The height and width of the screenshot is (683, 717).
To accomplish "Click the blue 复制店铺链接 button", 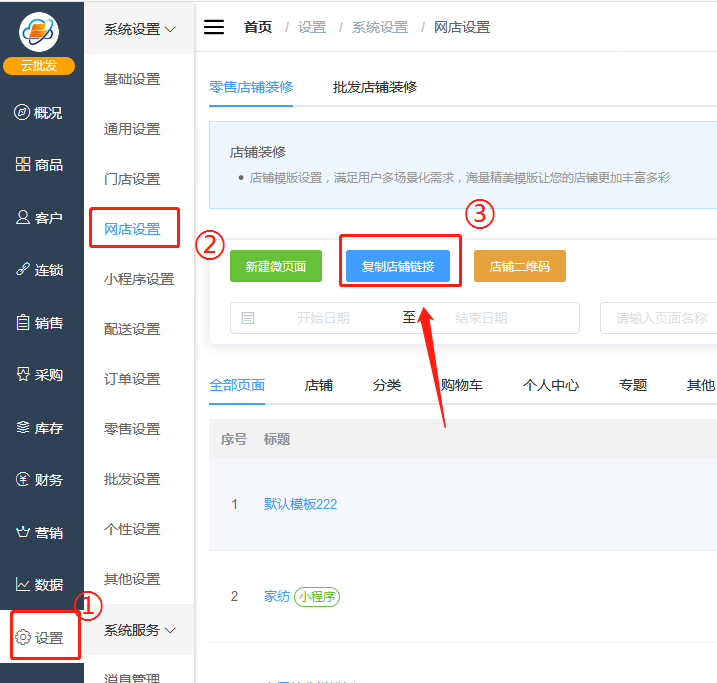I will coord(397,267).
